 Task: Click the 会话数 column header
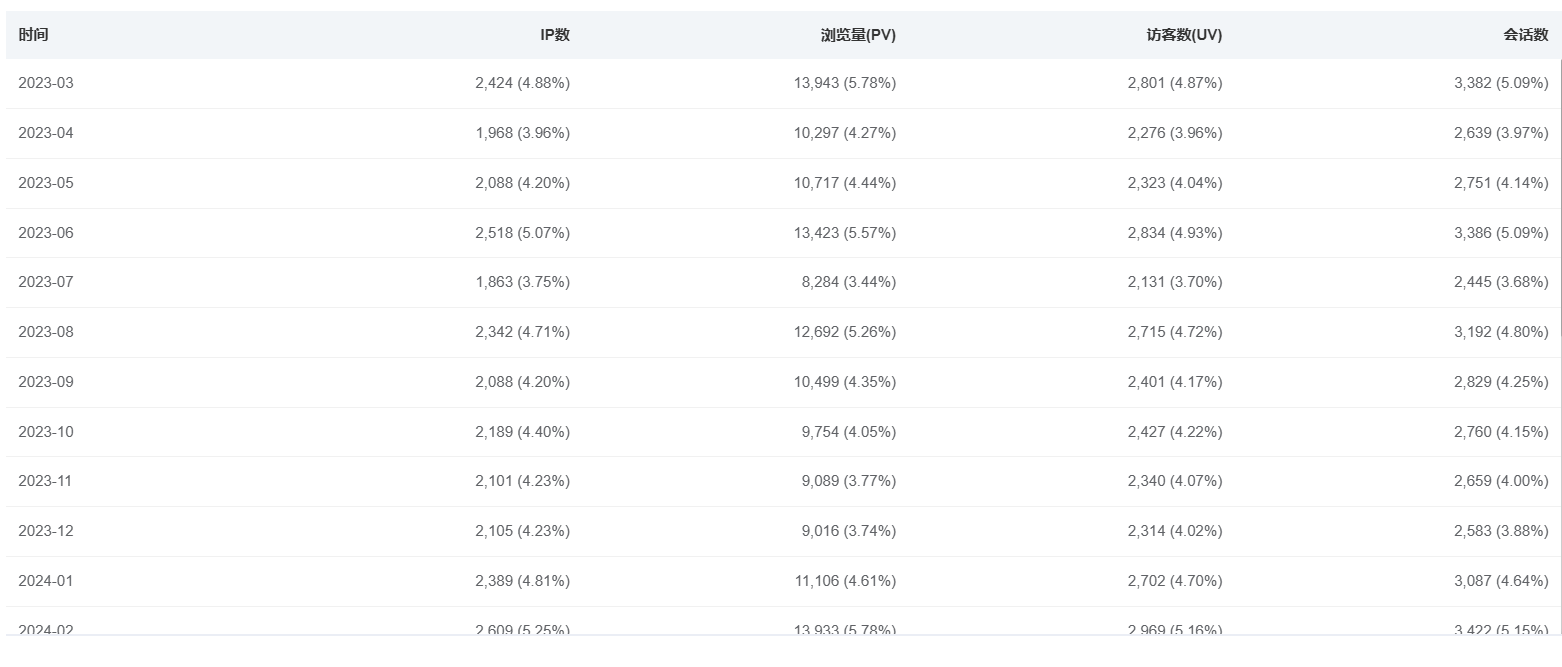[x=1525, y=35]
